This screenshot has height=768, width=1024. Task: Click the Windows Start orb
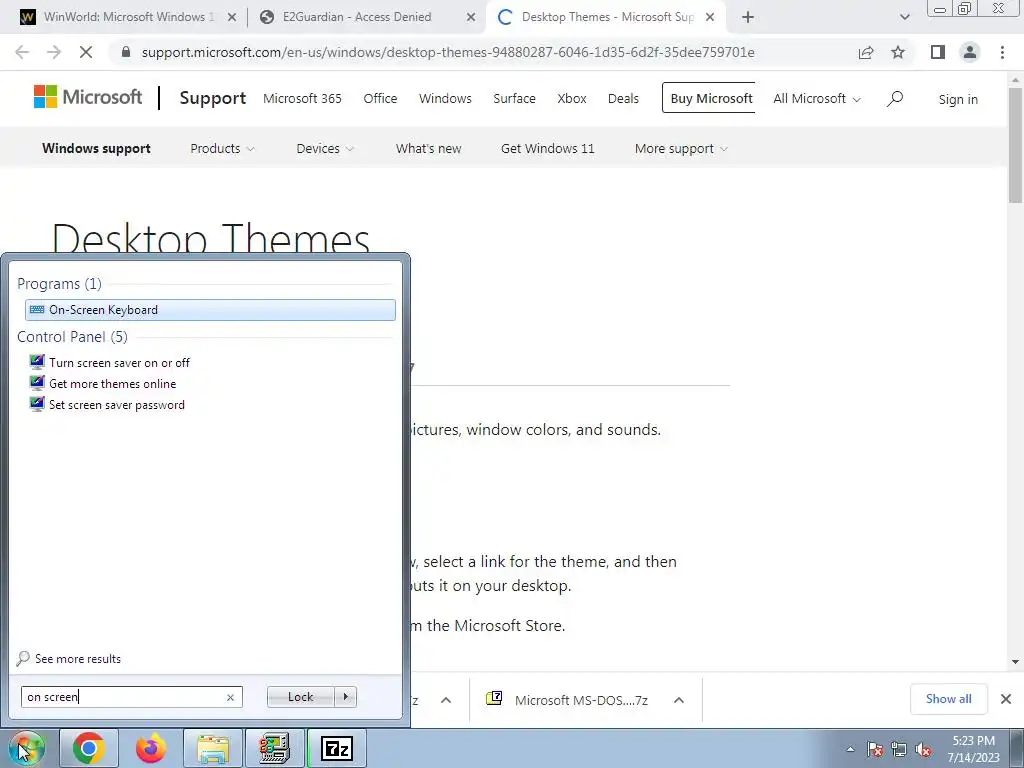(x=26, y=748)
